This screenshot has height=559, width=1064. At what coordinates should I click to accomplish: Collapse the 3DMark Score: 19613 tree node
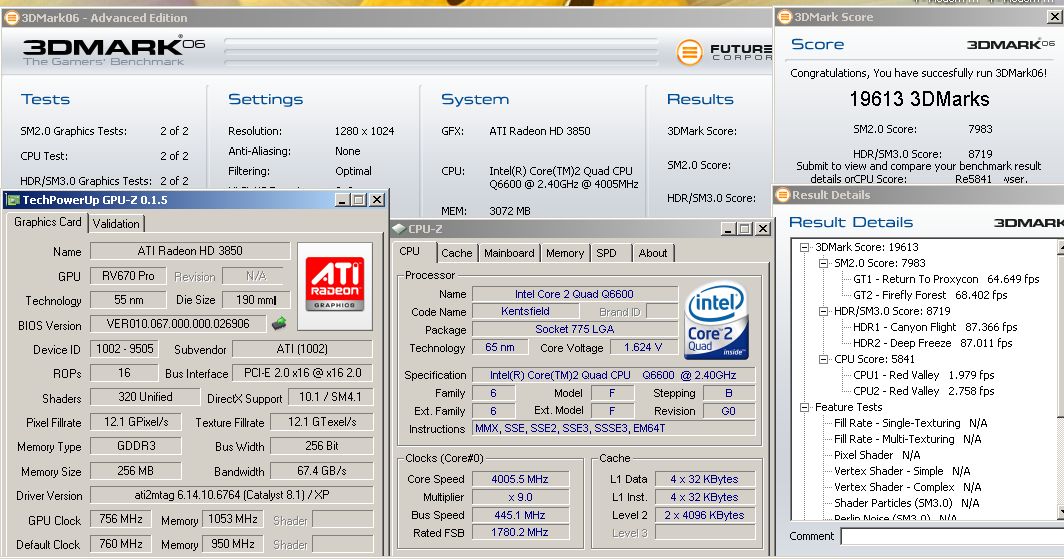(804, 248)
